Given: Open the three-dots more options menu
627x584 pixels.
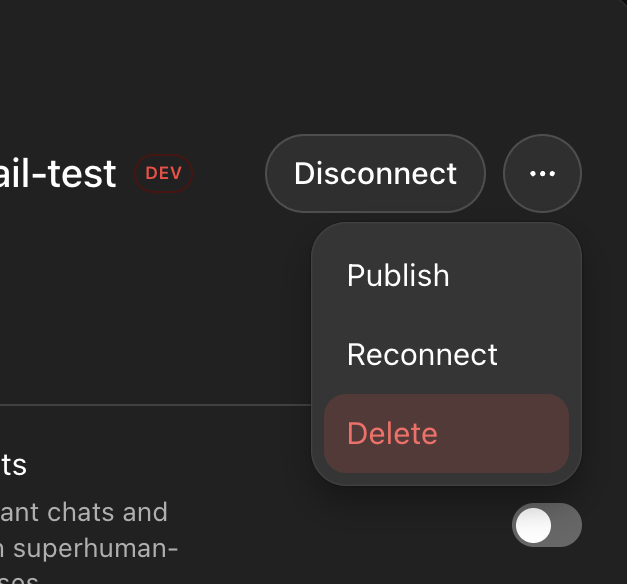Looking at the screenshot, I should coord(542,174).
